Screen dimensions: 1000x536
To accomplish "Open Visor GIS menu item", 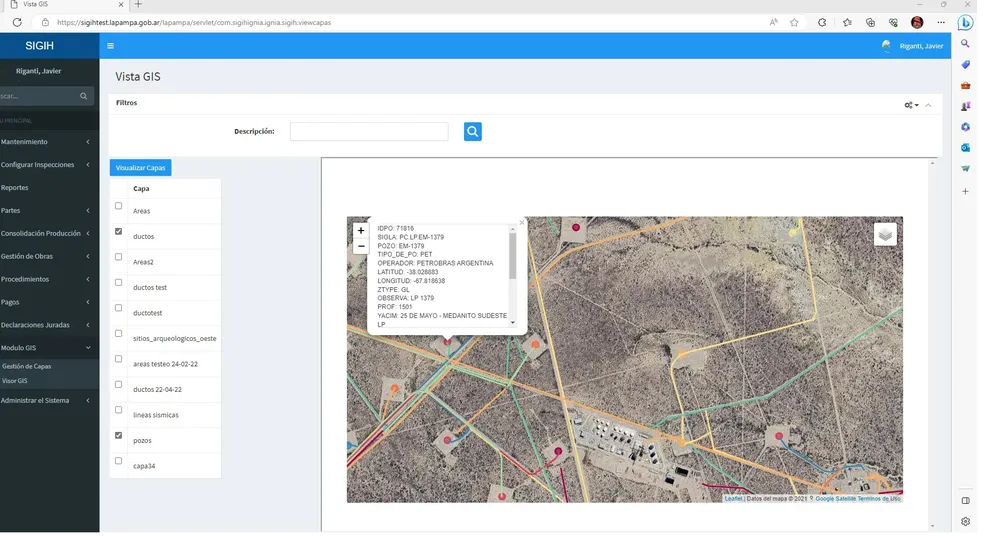I will 15,381.
